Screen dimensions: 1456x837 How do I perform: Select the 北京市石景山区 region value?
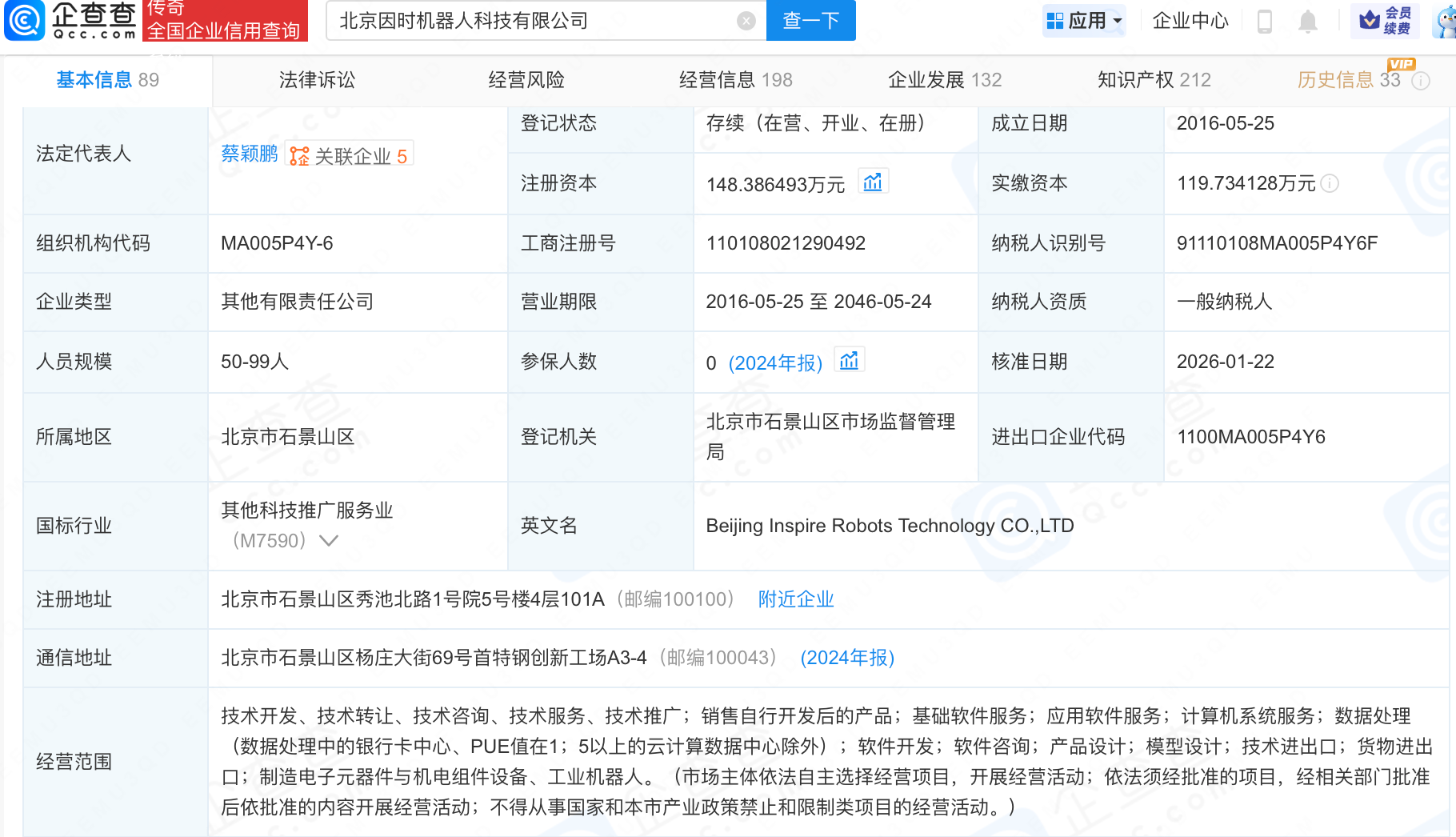(288, 437)
